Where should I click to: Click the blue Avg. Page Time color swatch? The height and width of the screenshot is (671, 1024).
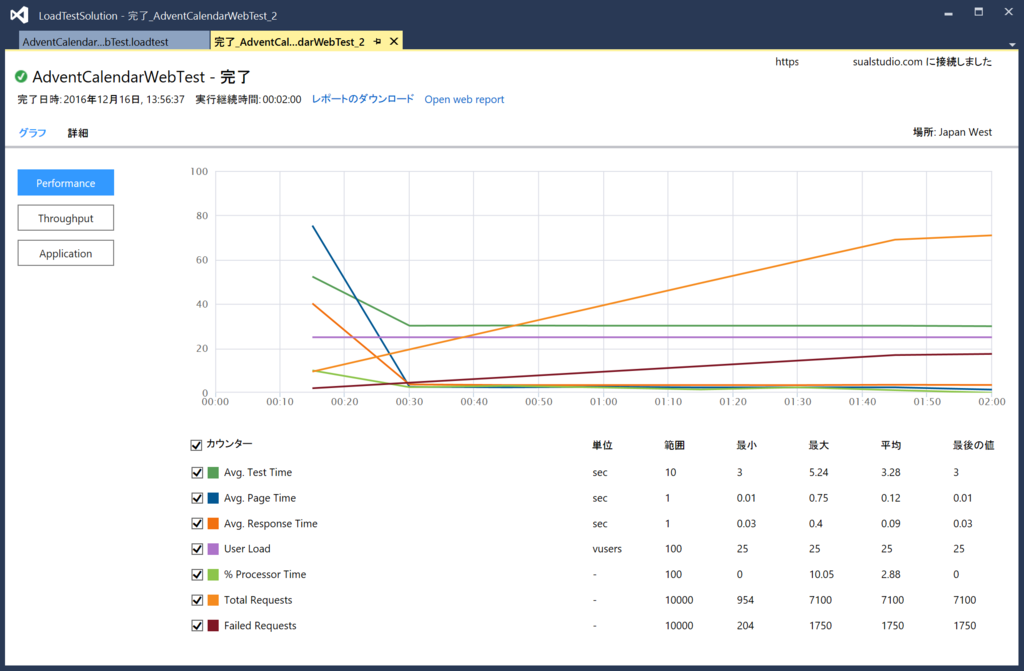pos(213,498)
